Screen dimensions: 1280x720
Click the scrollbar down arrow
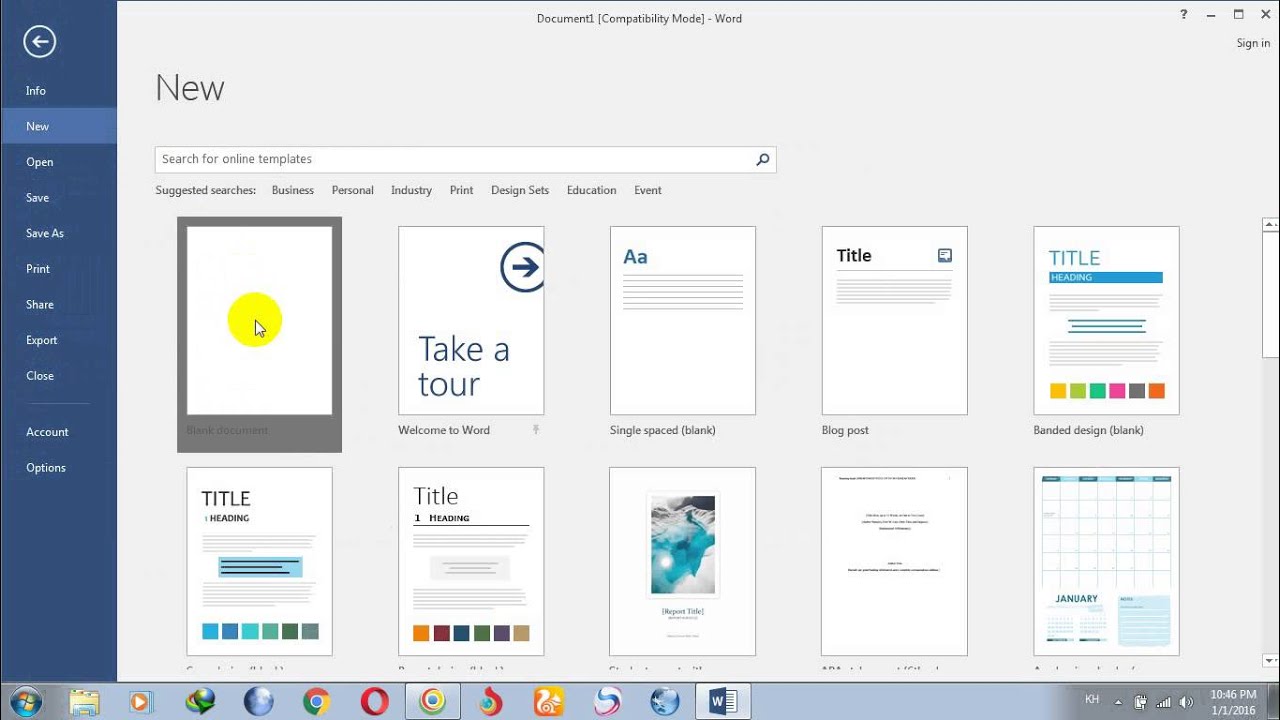(1271, 661)
